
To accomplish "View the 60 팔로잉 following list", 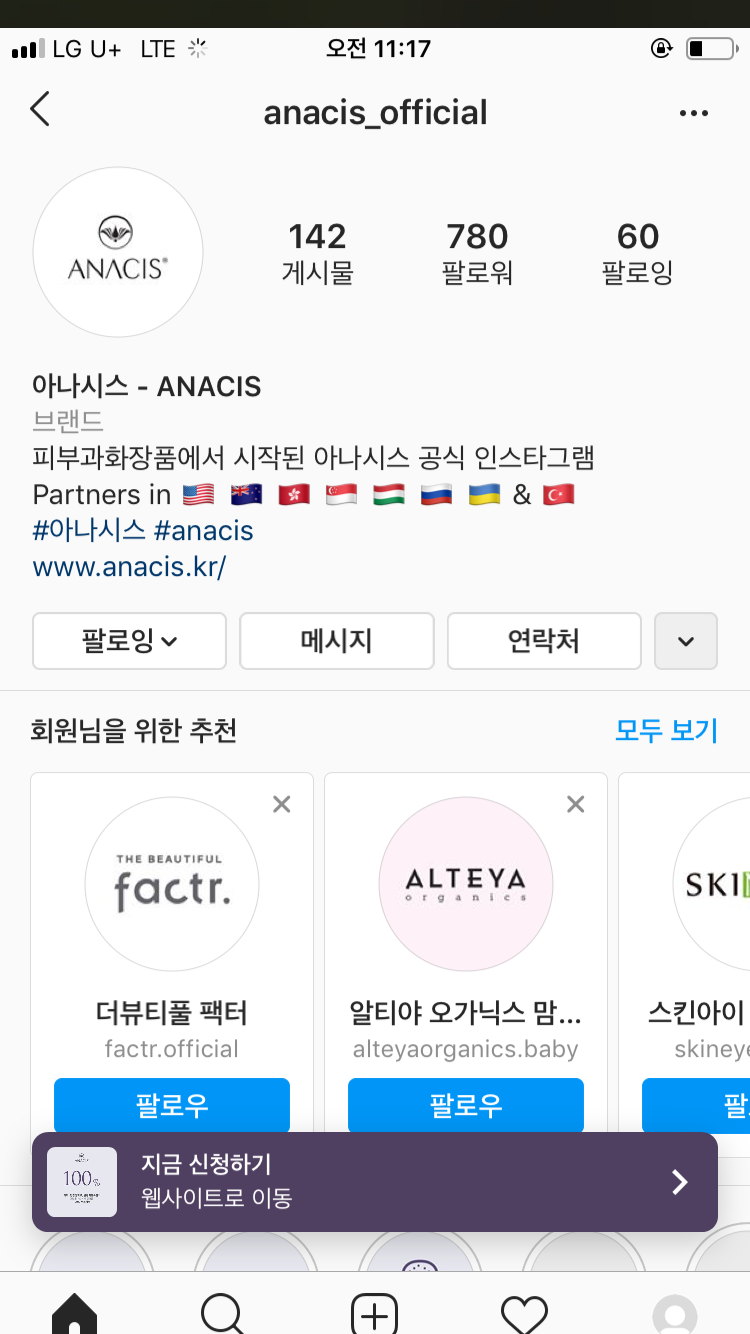I will click(x=637, y=253).
